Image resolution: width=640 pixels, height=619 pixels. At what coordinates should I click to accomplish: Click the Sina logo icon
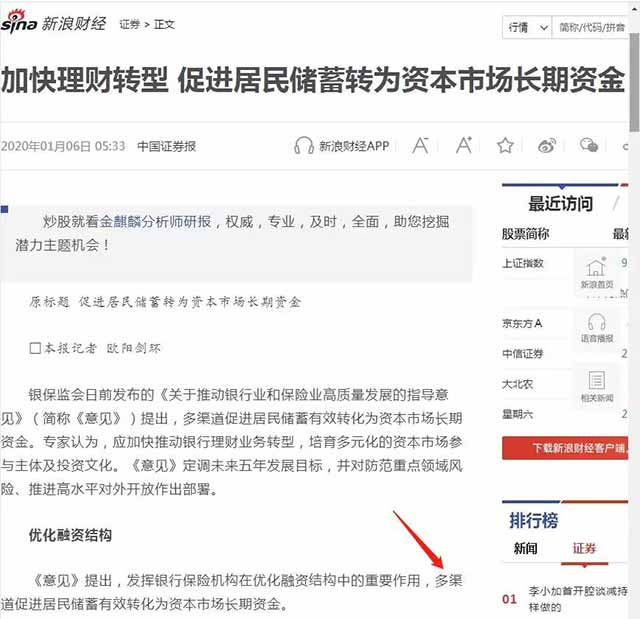click(19, 24)
